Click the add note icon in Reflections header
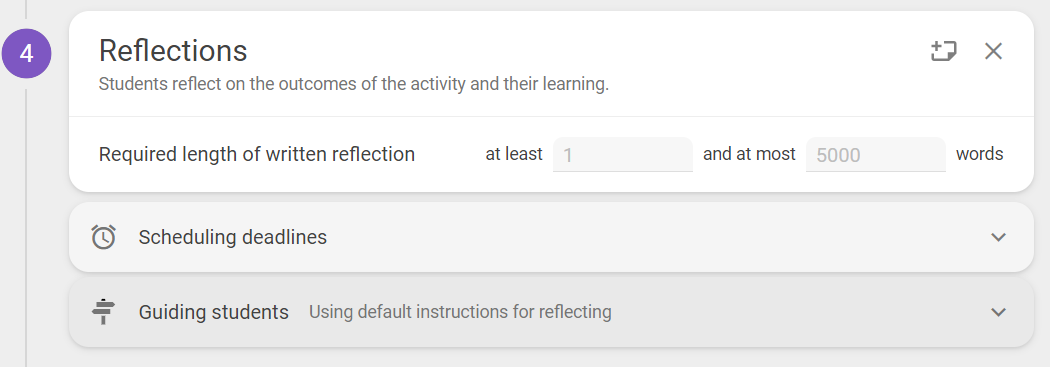Screen dimensions: 1050x367 click(944, 52)
